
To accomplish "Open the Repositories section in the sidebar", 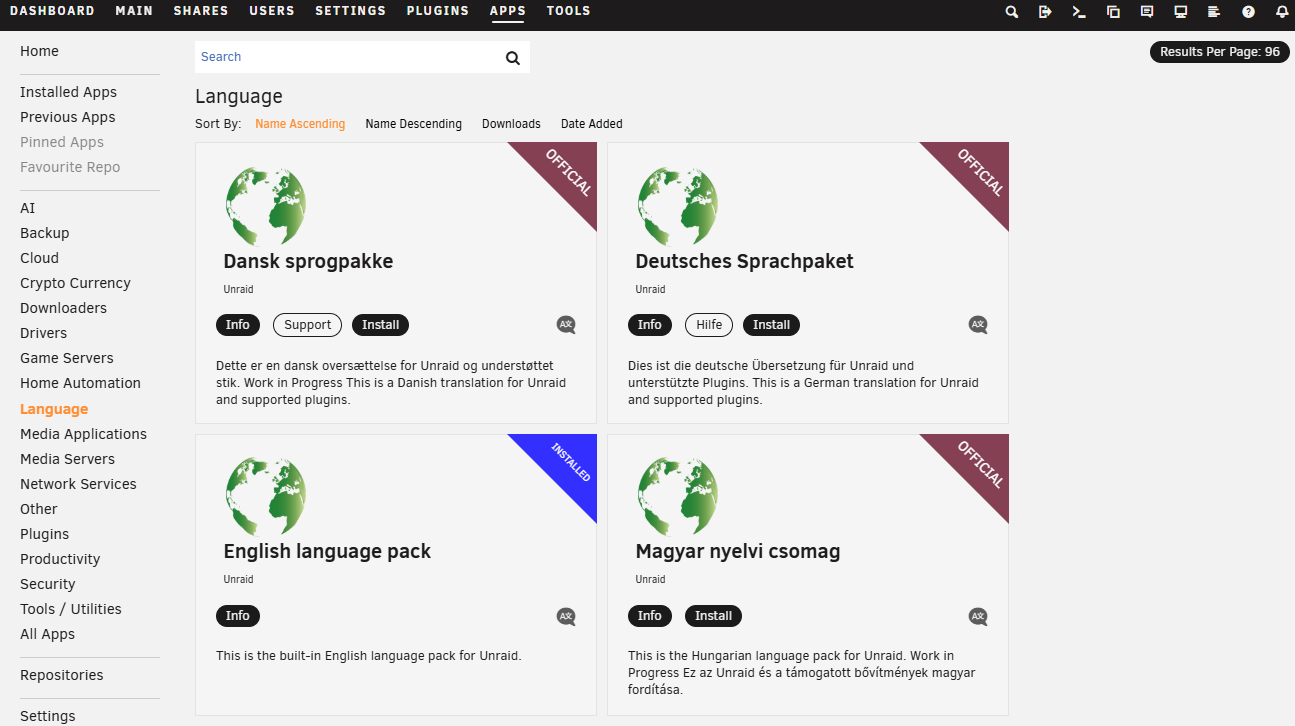I will pos(61,674).
